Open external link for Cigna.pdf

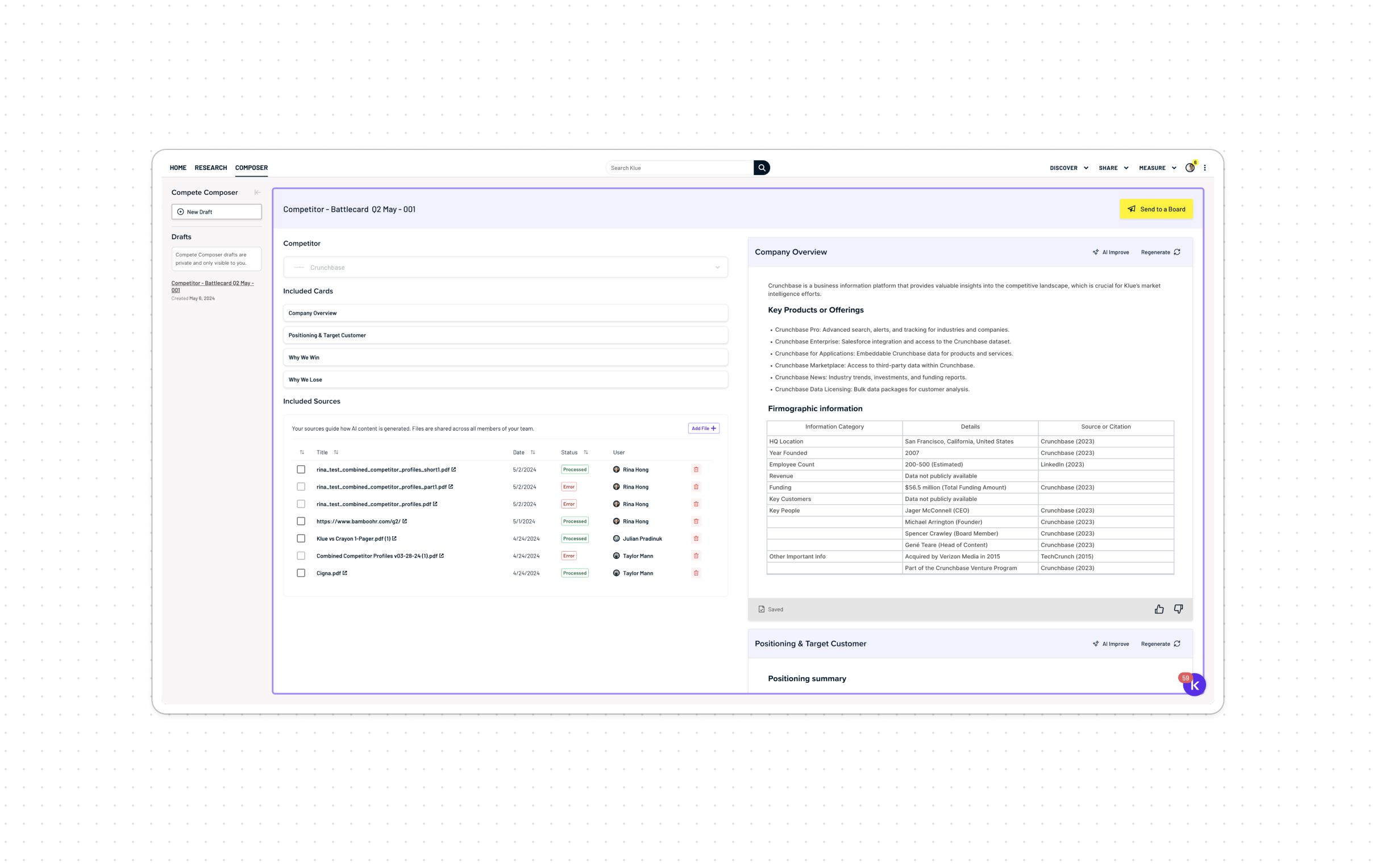coord(344,573)
